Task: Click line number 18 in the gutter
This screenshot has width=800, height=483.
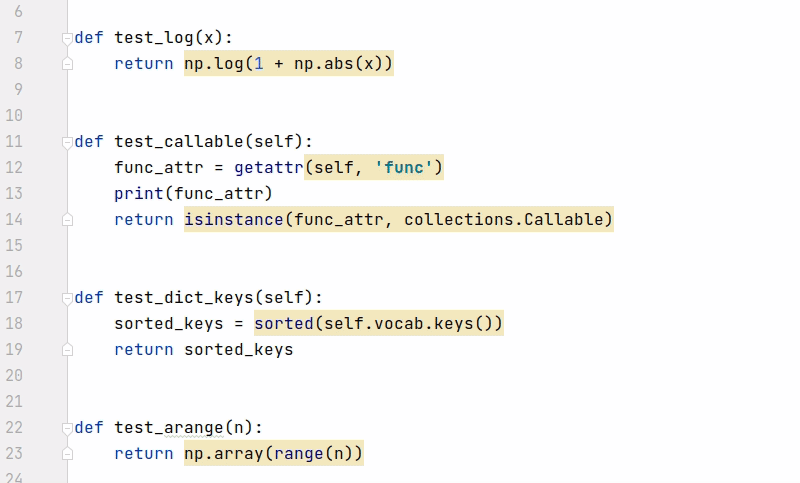Action: (14, 324)
